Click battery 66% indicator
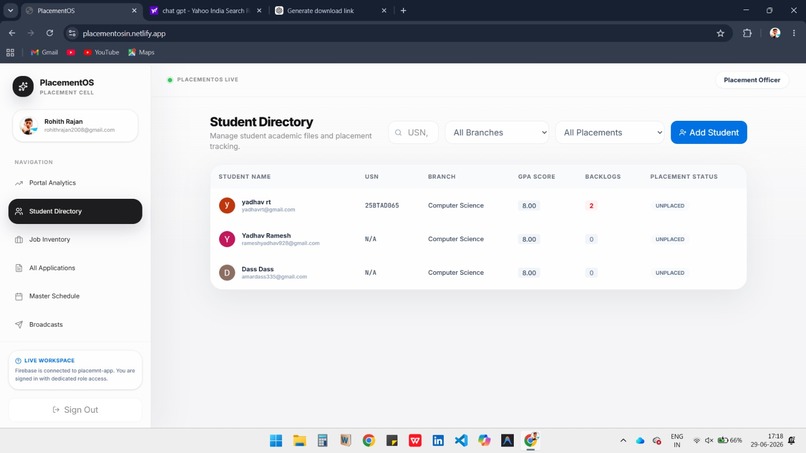 click(730, 440)
